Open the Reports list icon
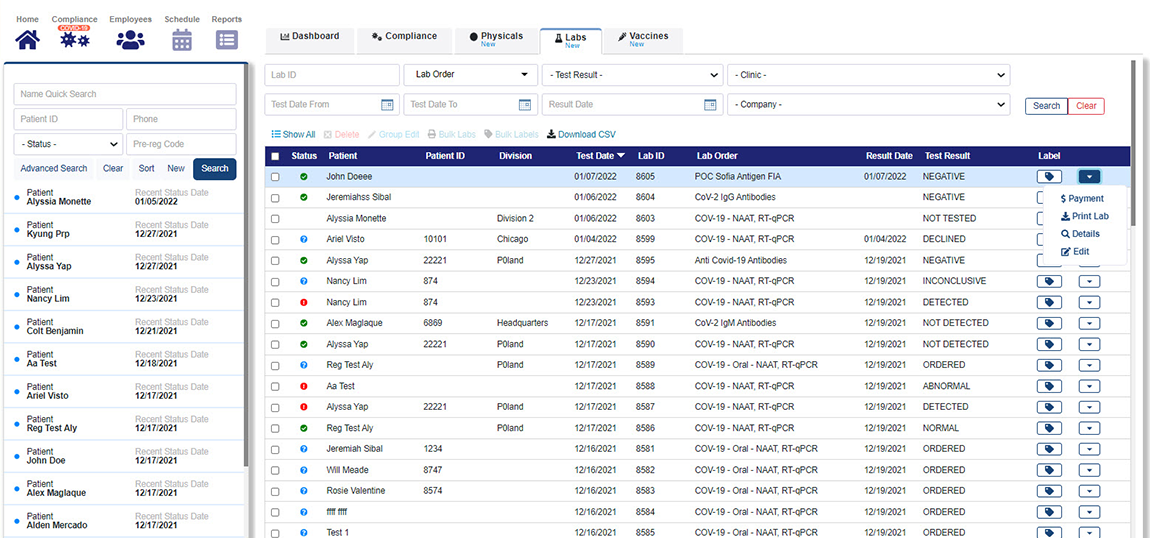Screen dimensions: 1150x538 (227, 39)
